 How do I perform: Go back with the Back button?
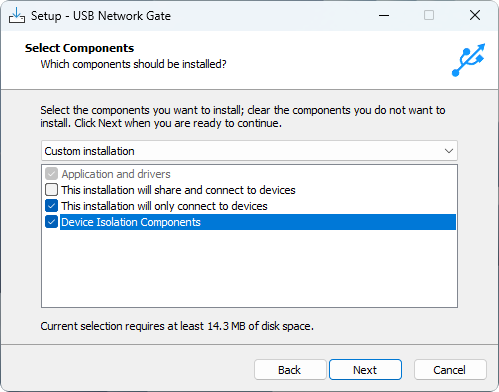coord(290,370)
